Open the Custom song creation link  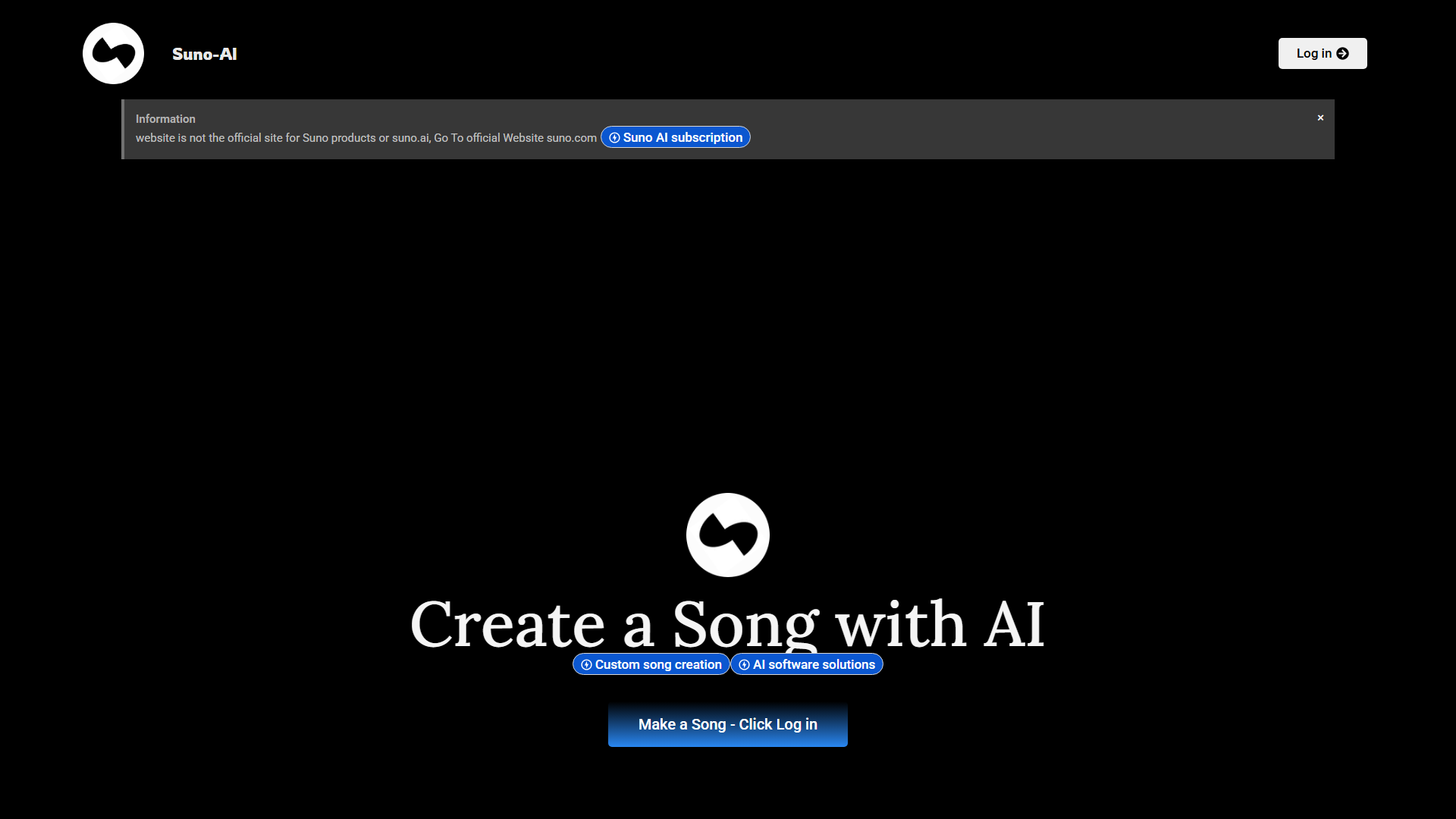(657, 664)
